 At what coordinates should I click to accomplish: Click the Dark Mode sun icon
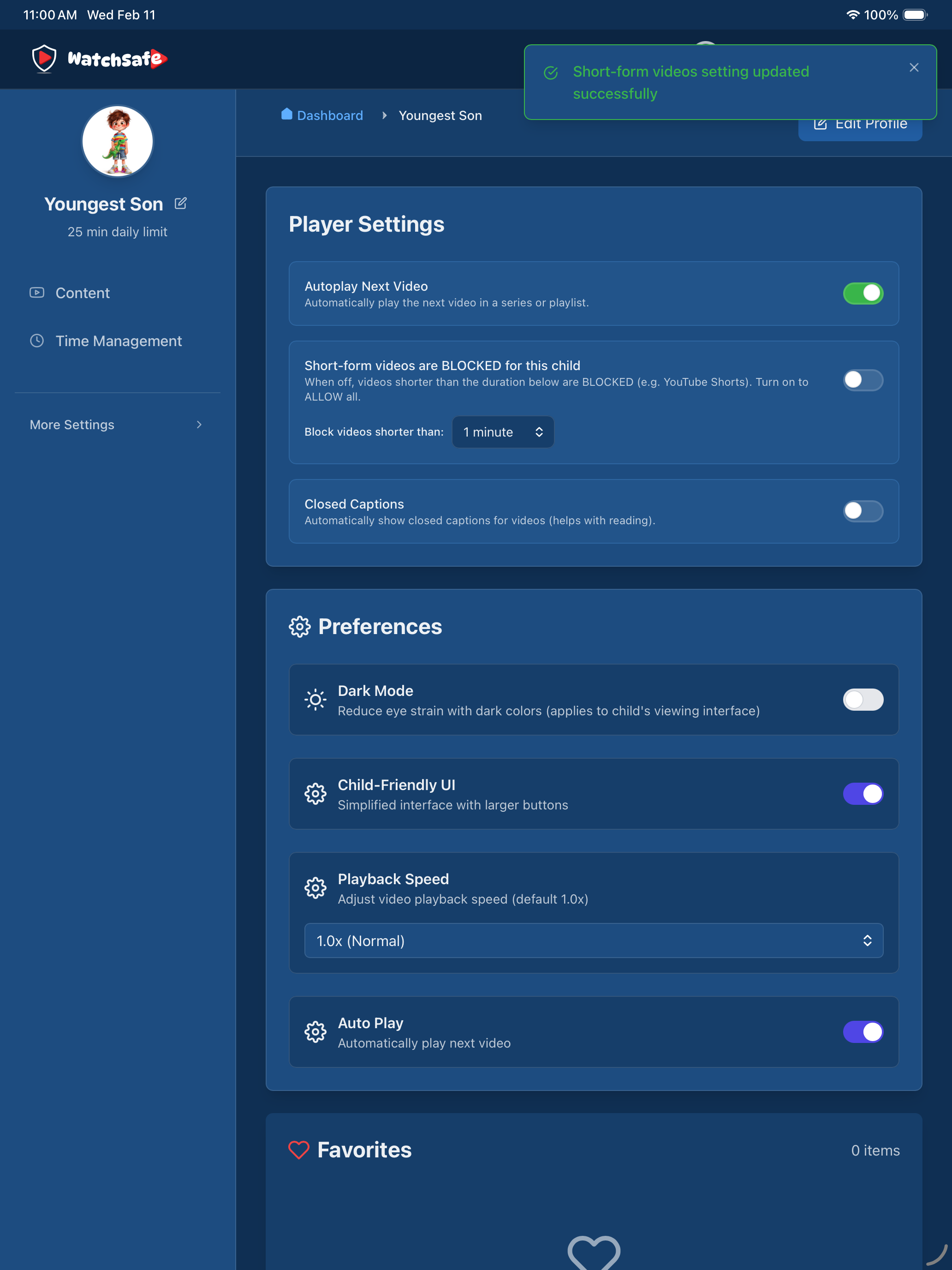click(x=315, y=700)
